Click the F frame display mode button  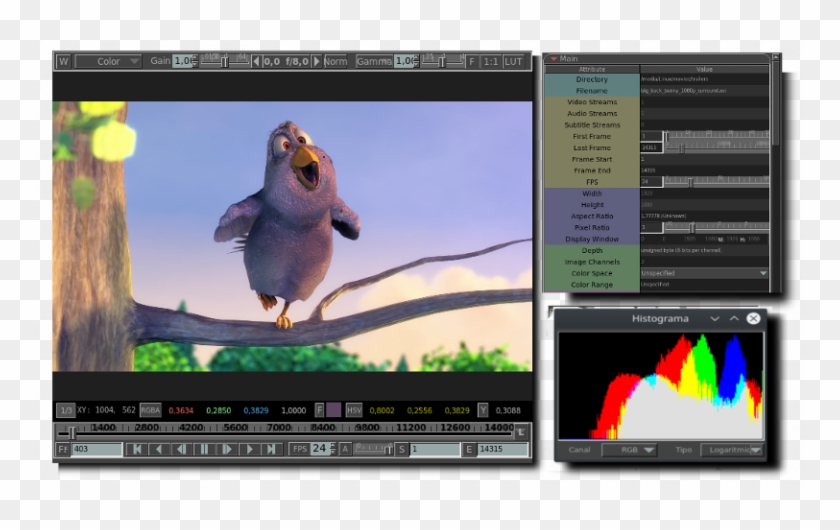click(63, 449)
